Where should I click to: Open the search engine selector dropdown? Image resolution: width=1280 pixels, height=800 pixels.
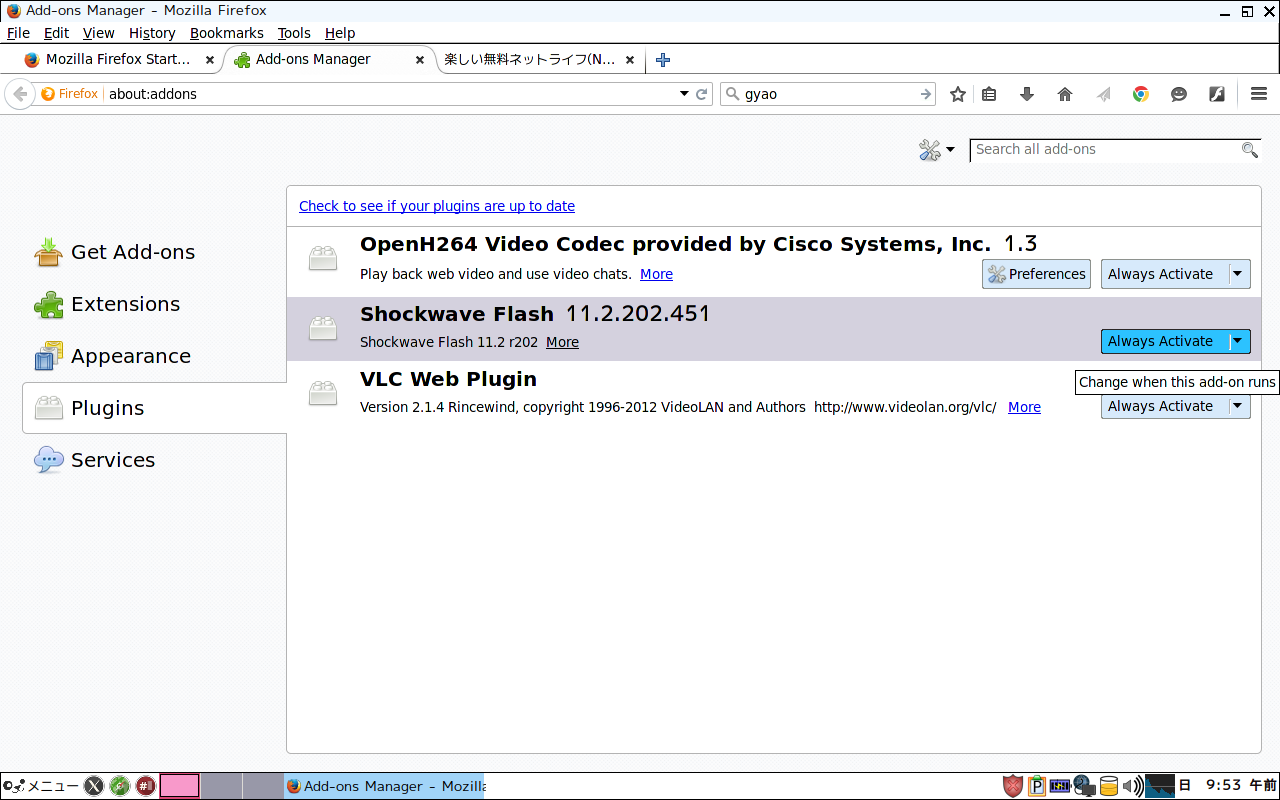[x=732, y=94]
